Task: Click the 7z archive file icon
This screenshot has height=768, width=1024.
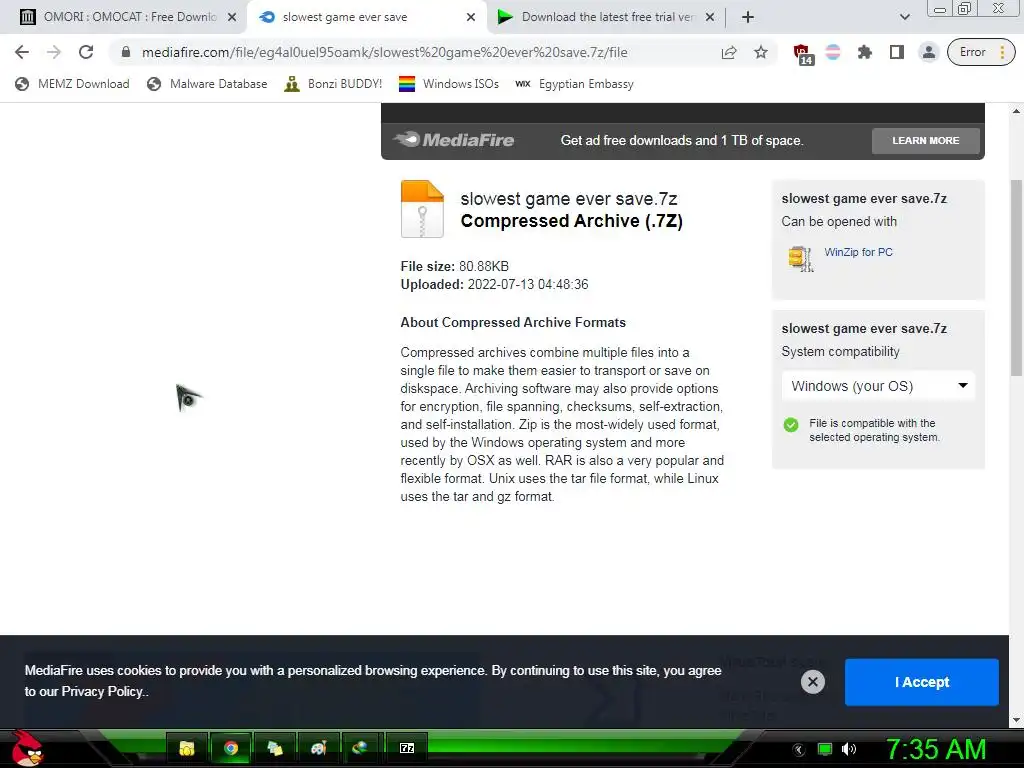Action: click(x=422, y=209)
